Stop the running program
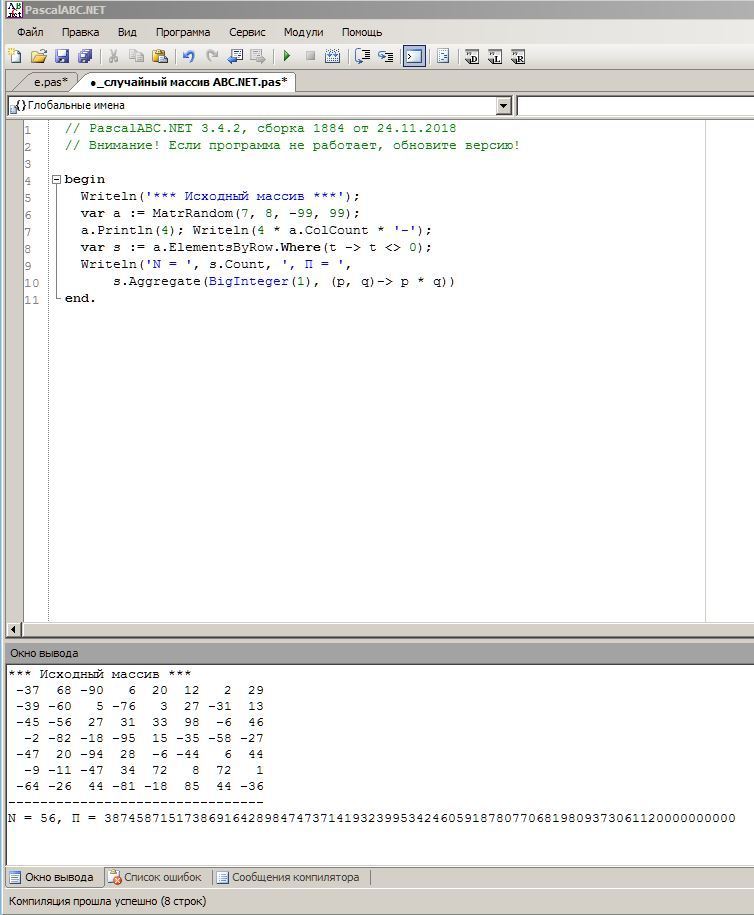754x915 pixels. tap(310, 56)
